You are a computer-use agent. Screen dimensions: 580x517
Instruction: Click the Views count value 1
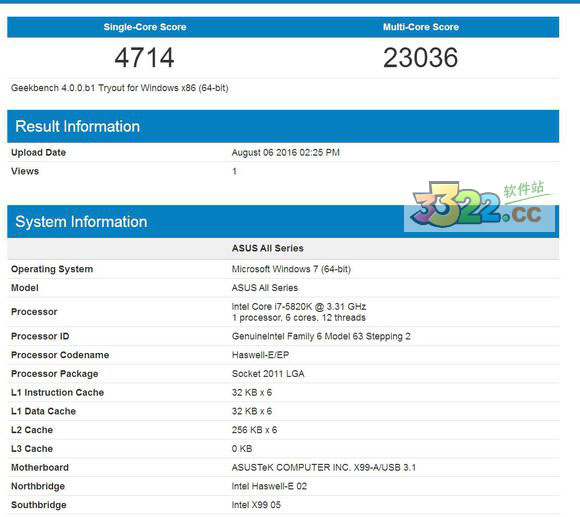coord(235,171)
